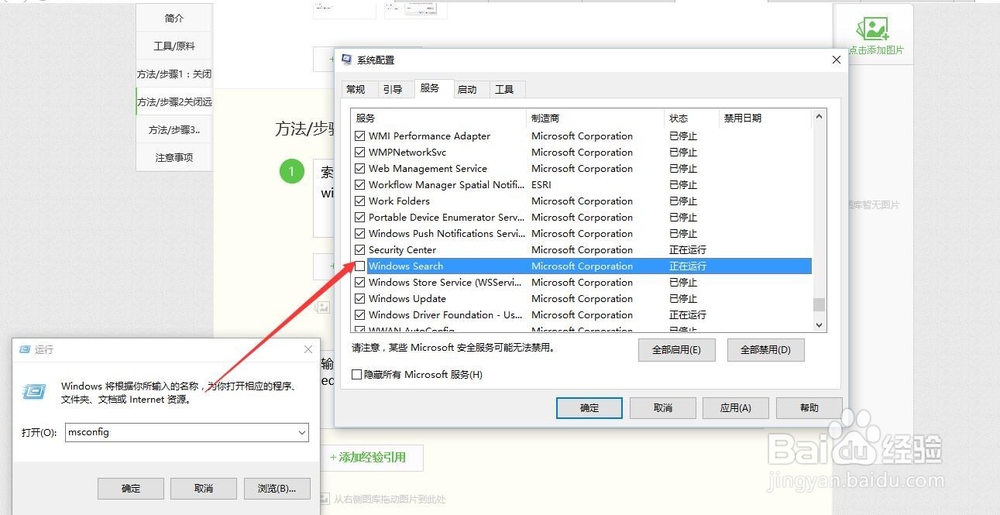Click the services list scrollbar down arrow
1000x515 pixels.
tap(820, 325)
